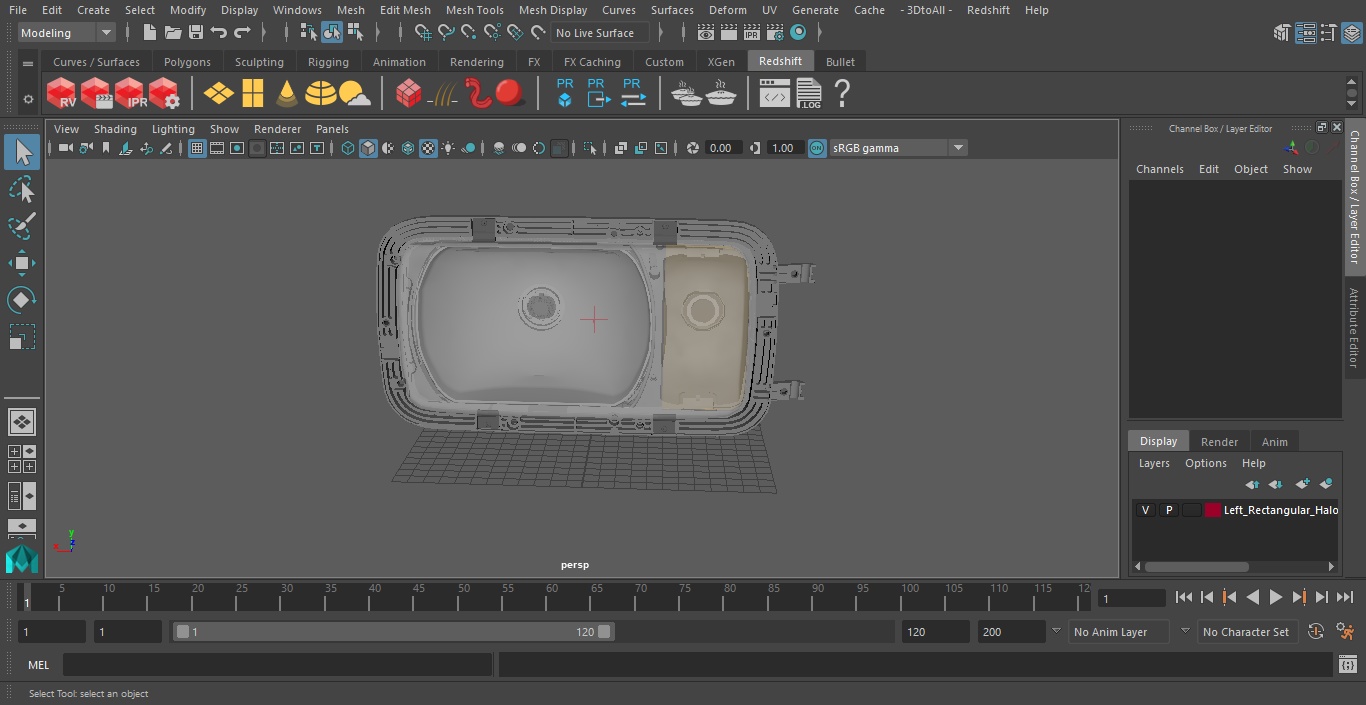This screenshot has height=705, width=1366.
Task: Play the animation forwards
Action: 1275,597
